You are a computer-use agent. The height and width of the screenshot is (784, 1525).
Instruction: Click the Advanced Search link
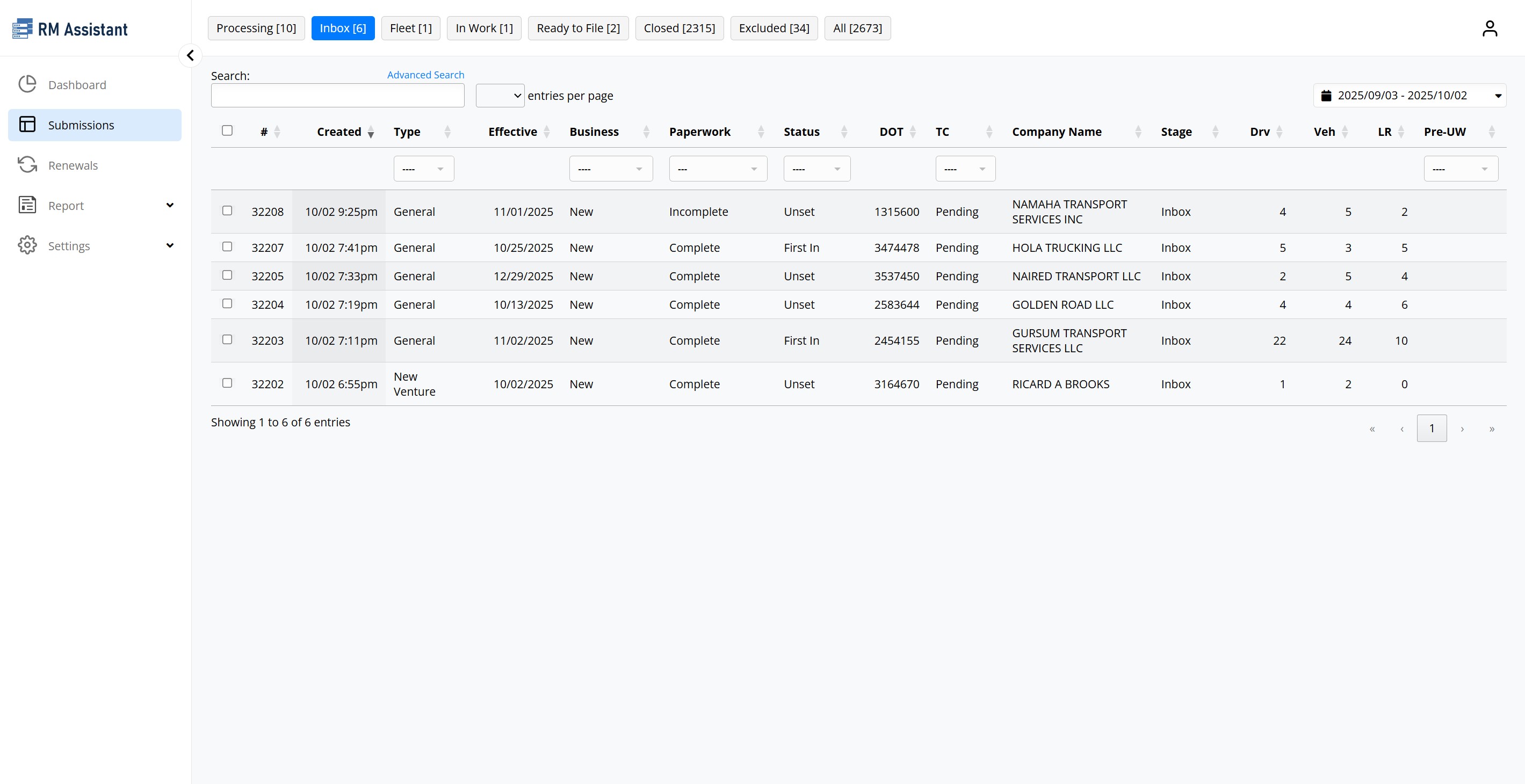pos(425,75)
